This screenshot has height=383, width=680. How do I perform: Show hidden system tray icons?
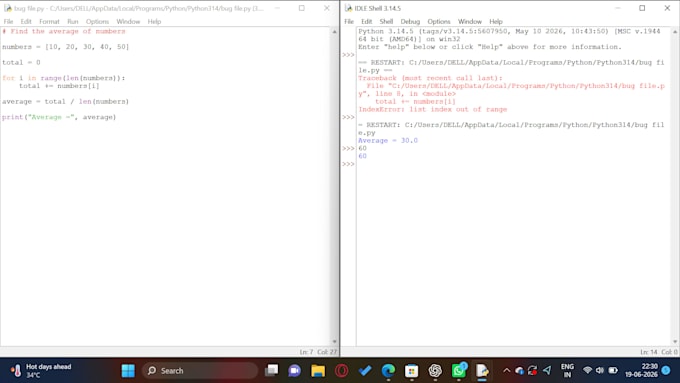(506, 370)
